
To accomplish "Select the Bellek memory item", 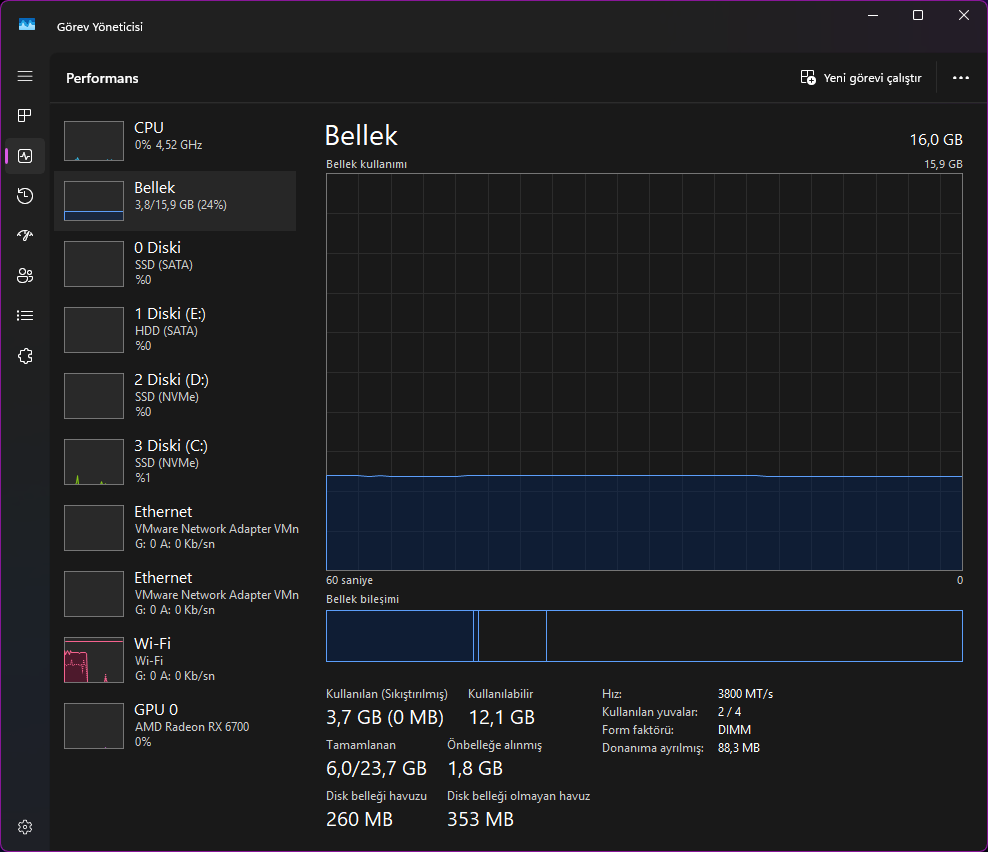I will 175,200.
